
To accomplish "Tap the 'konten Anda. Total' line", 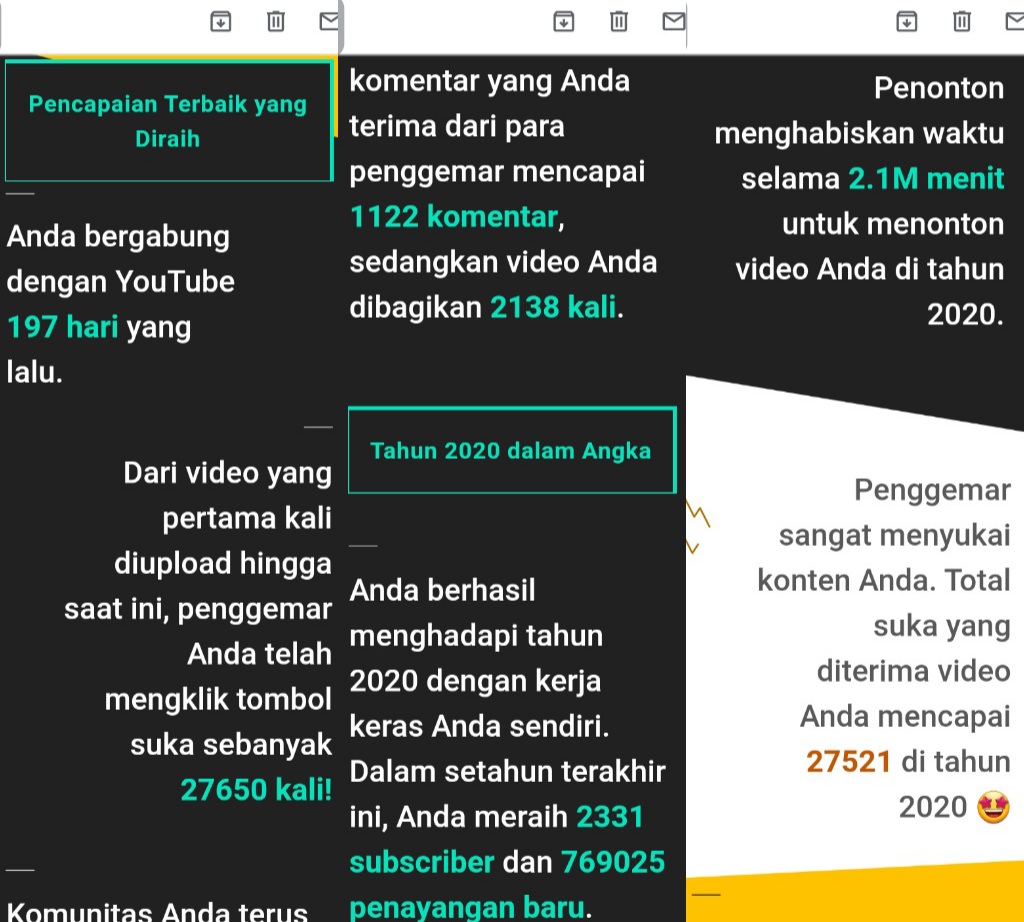I will (884, 580).
